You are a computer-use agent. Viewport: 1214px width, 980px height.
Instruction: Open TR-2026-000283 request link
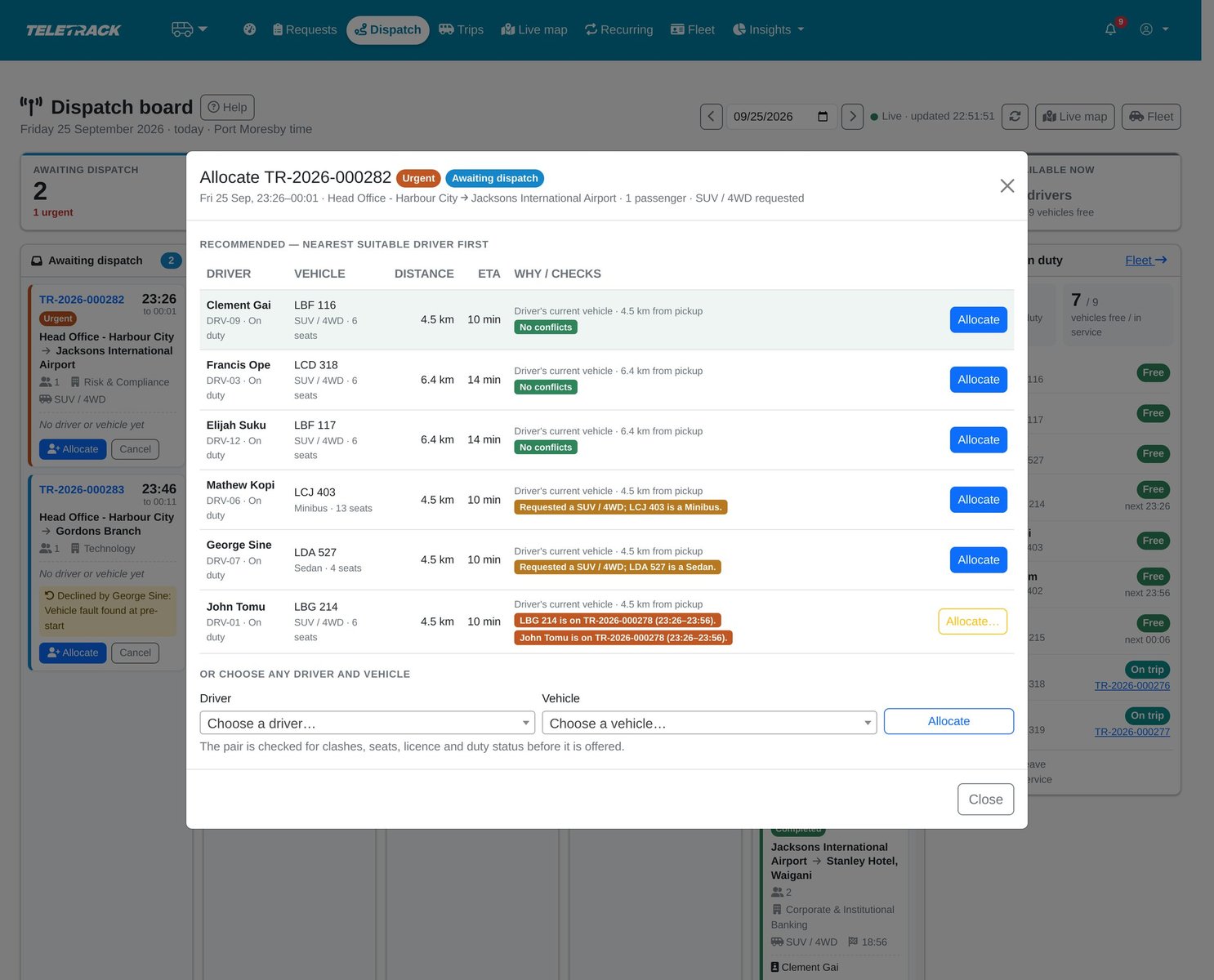tap(82, 490)
